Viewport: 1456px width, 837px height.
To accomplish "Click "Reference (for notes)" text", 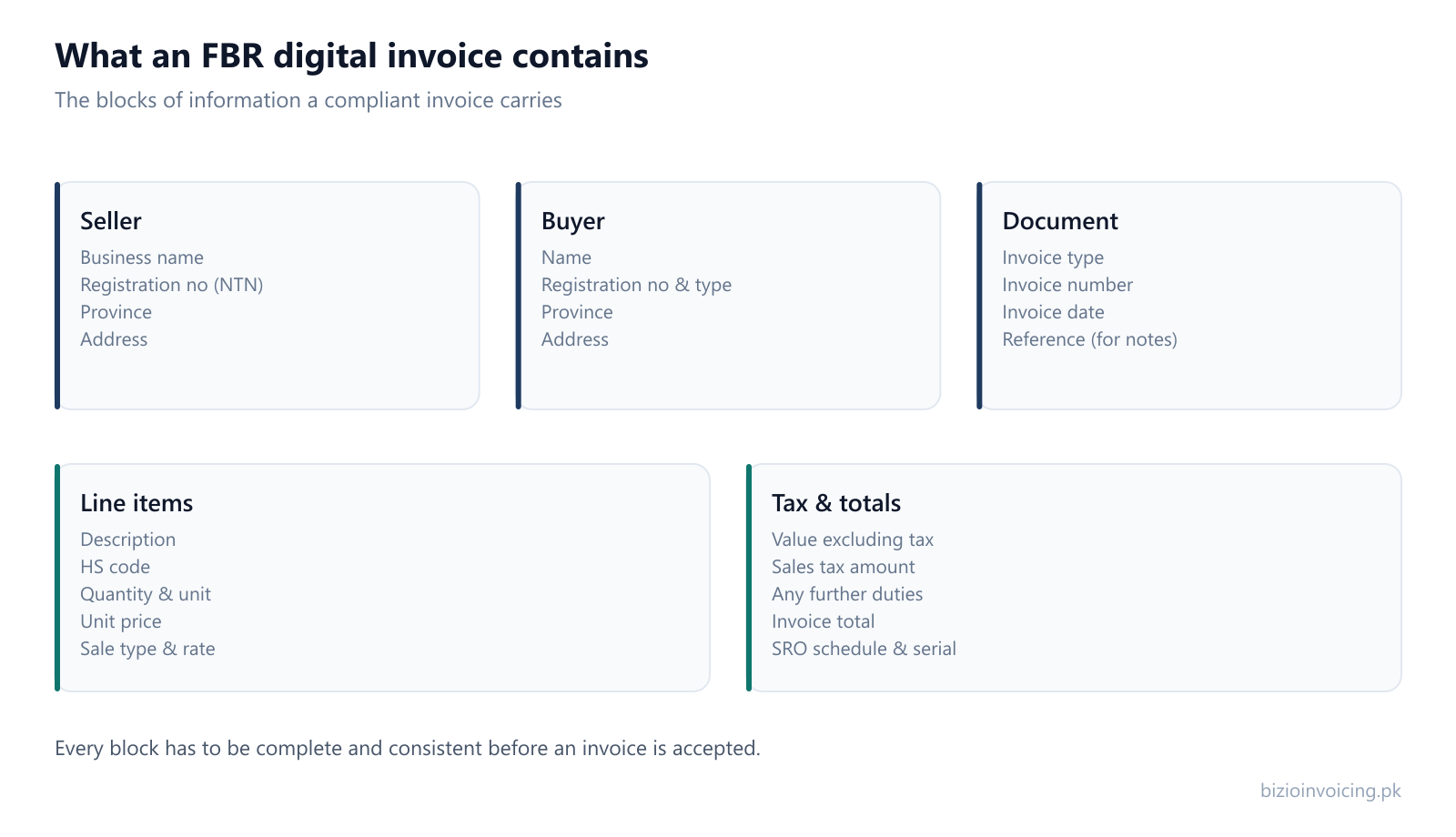I will [1090, 339].
